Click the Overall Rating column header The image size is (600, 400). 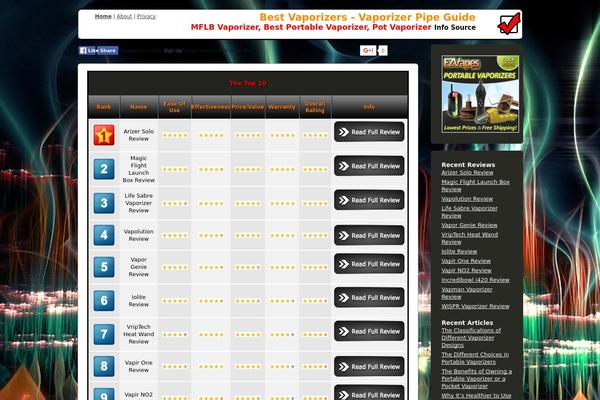click(315, 107)
